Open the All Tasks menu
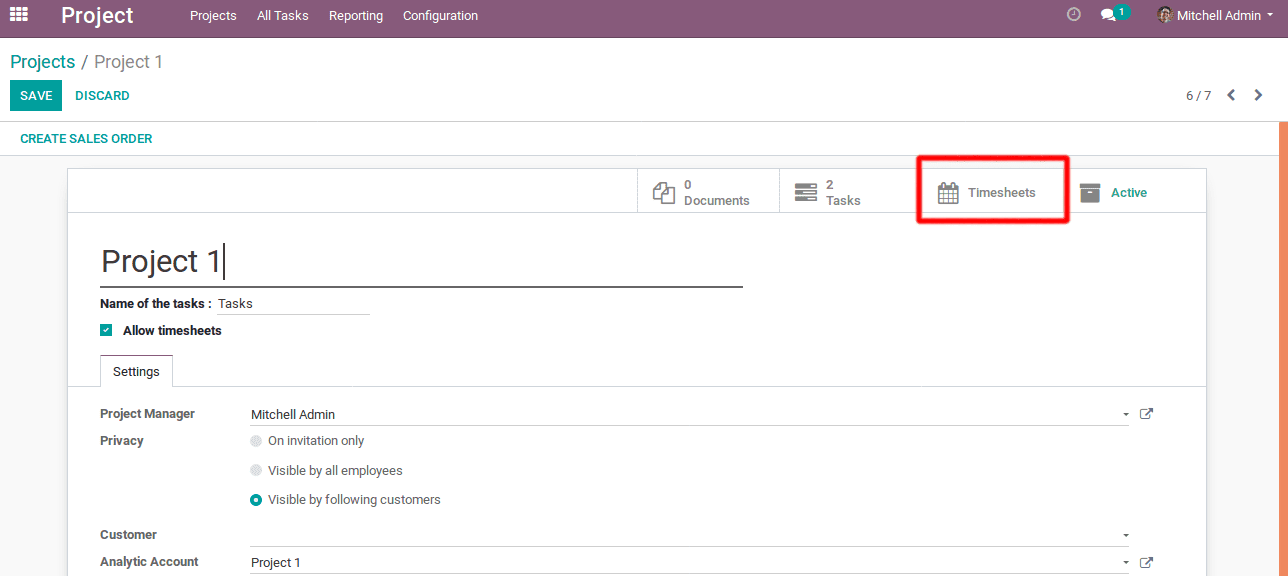Screen dimensions: 1288x576 [283, 15]
